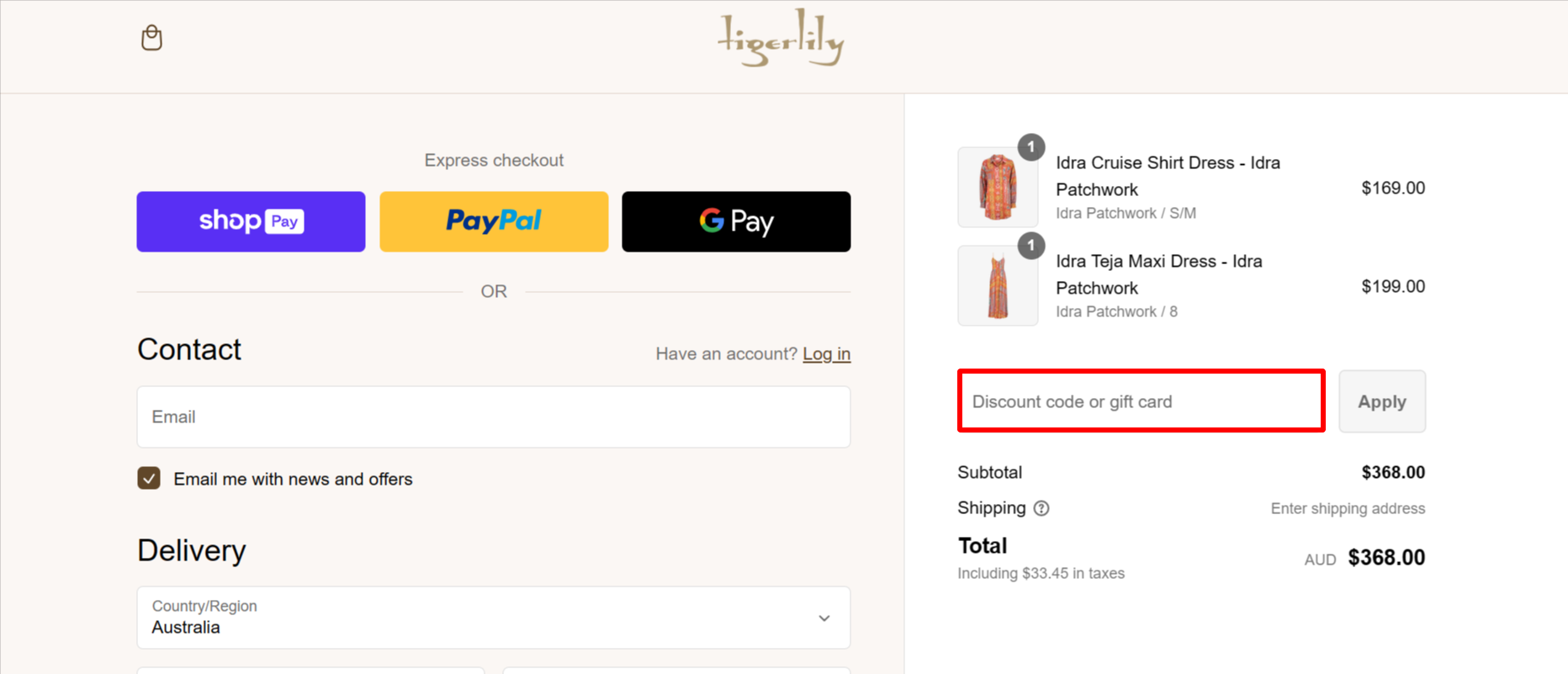Open the Country/Region dropdown
The width and height of the screenshot is (1568, 674).
(493, 618)
